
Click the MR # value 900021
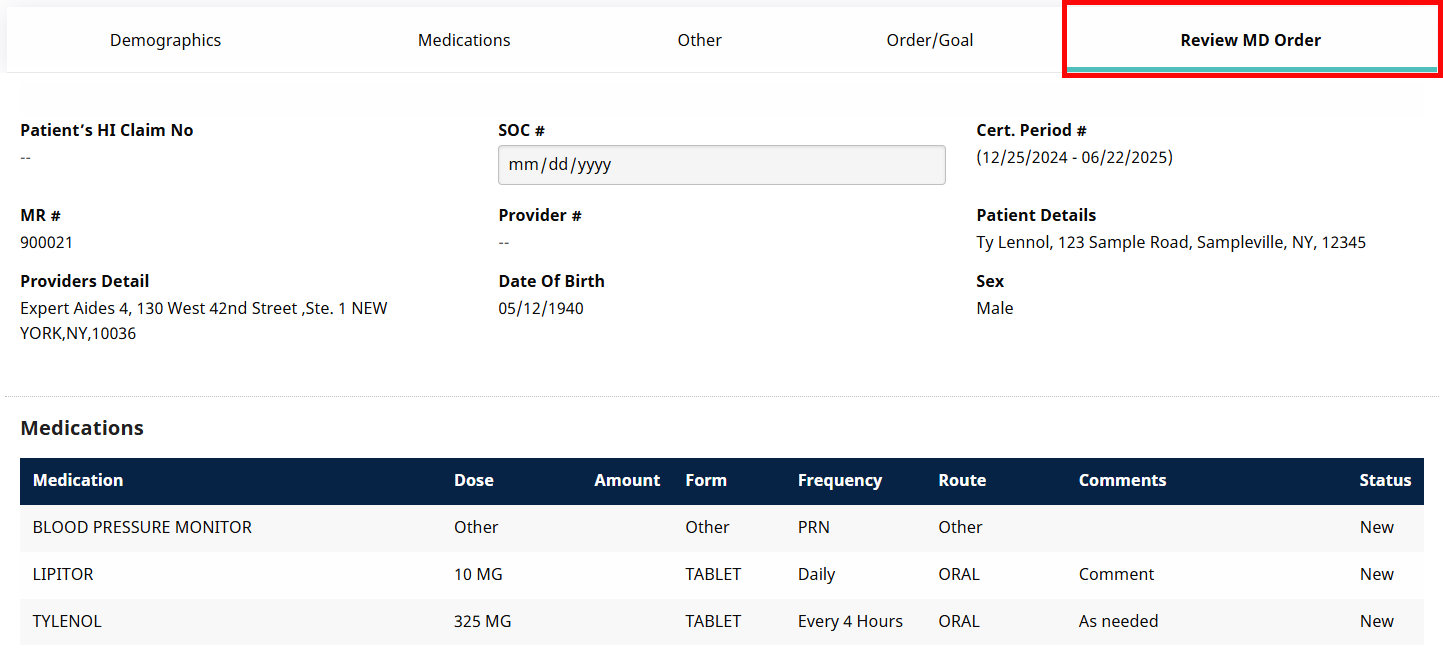click(47, 242)
